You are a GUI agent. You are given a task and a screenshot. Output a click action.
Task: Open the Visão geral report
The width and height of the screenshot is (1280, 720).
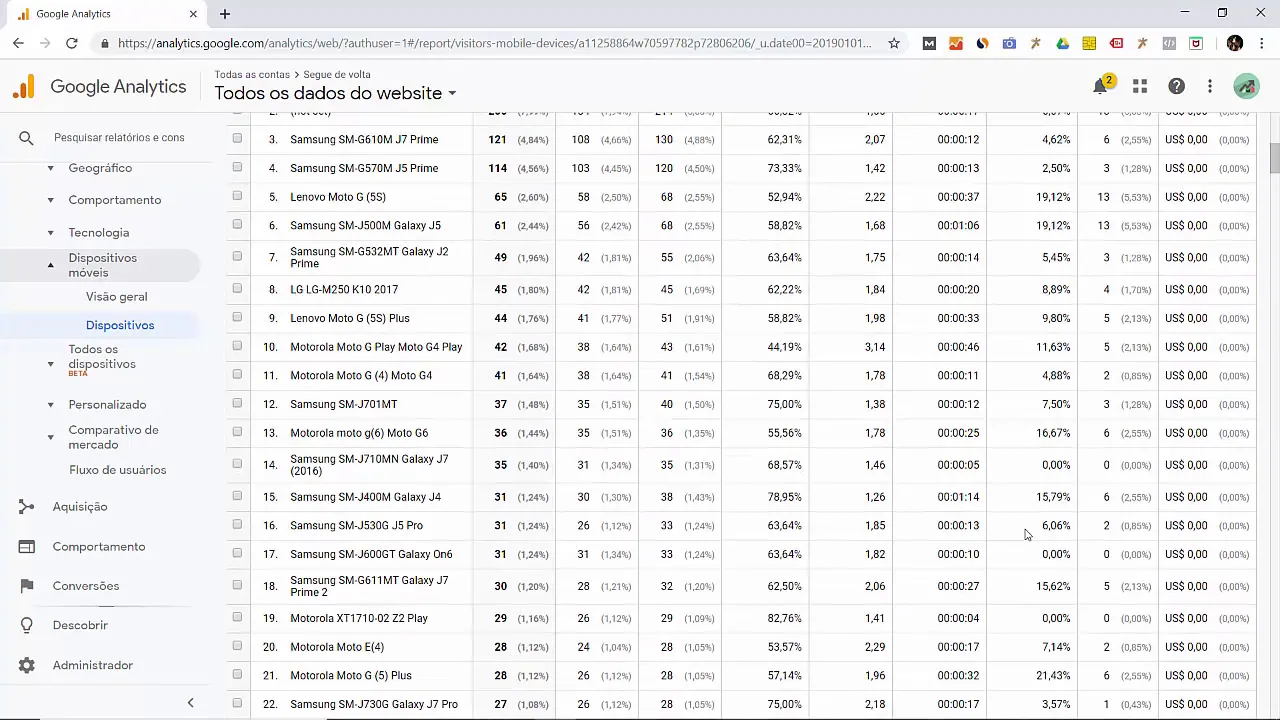point(116,297)
